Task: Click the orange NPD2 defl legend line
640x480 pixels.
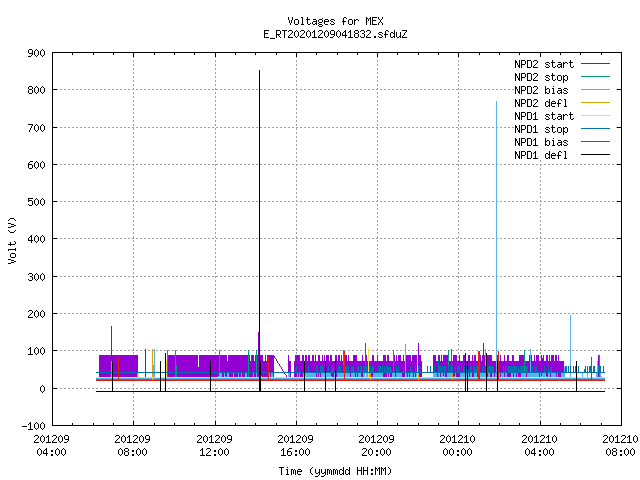Action: point(596,103)
